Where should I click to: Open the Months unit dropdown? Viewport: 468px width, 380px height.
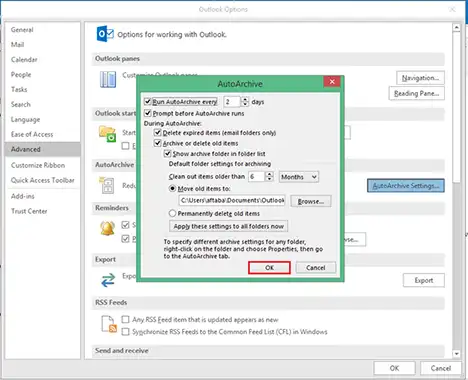(x=299, y=177)
